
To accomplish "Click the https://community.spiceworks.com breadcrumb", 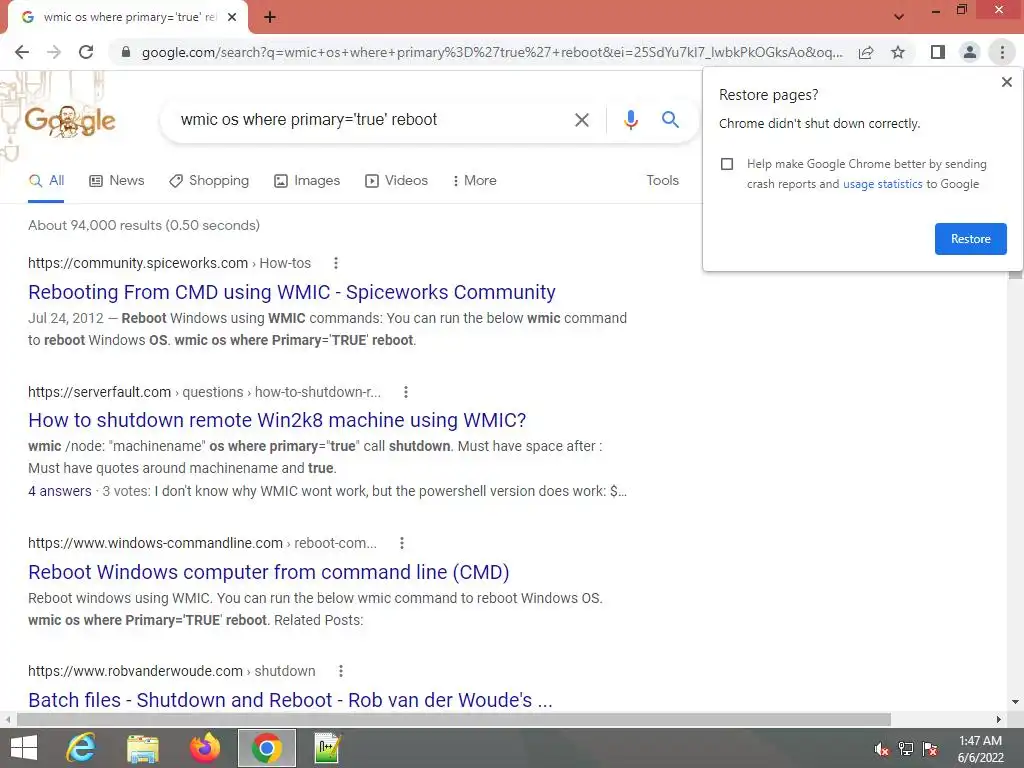I will pyautogui.click(x=138, y=263).
